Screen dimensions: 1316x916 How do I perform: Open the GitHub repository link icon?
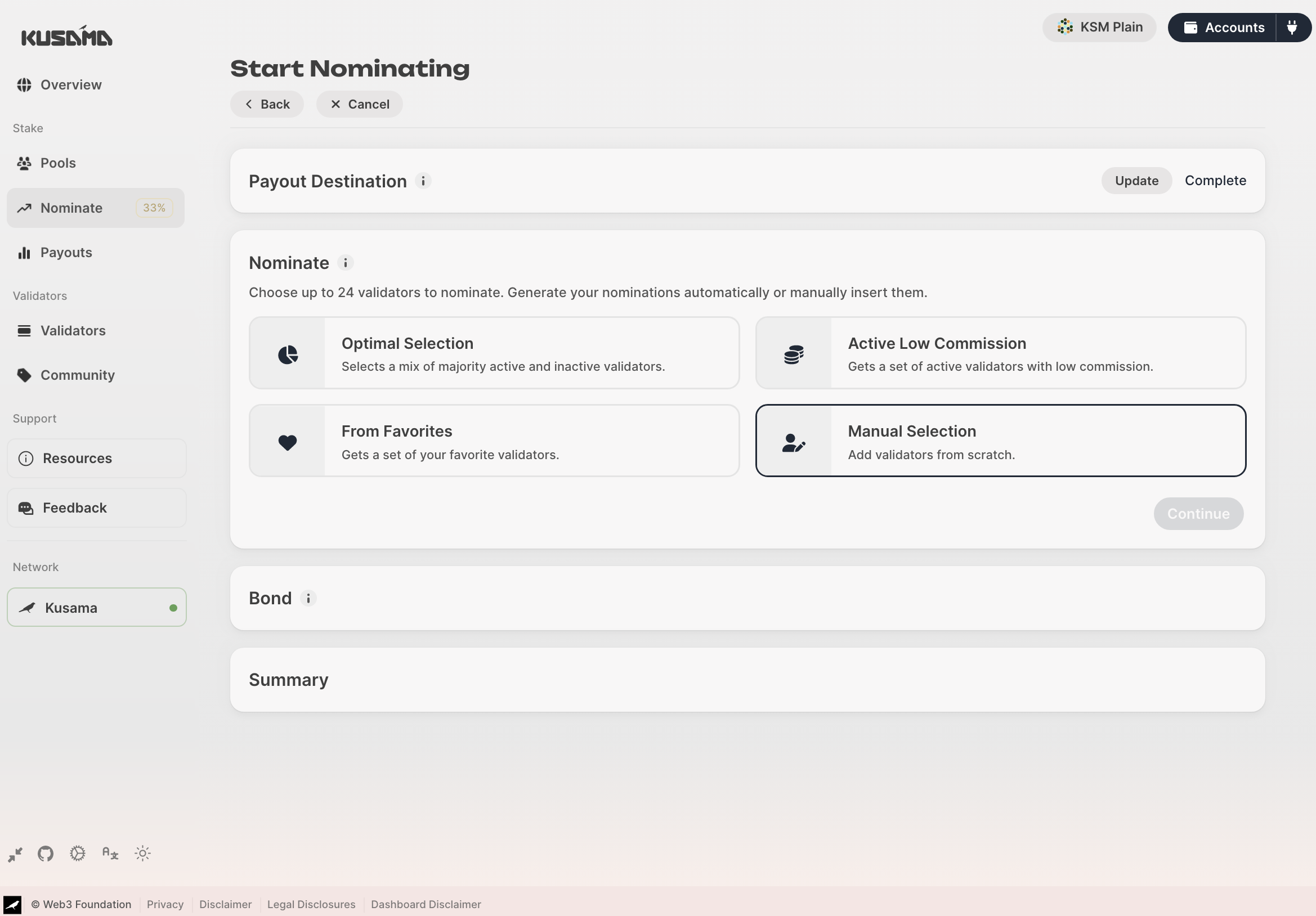(x=45, y=853)
